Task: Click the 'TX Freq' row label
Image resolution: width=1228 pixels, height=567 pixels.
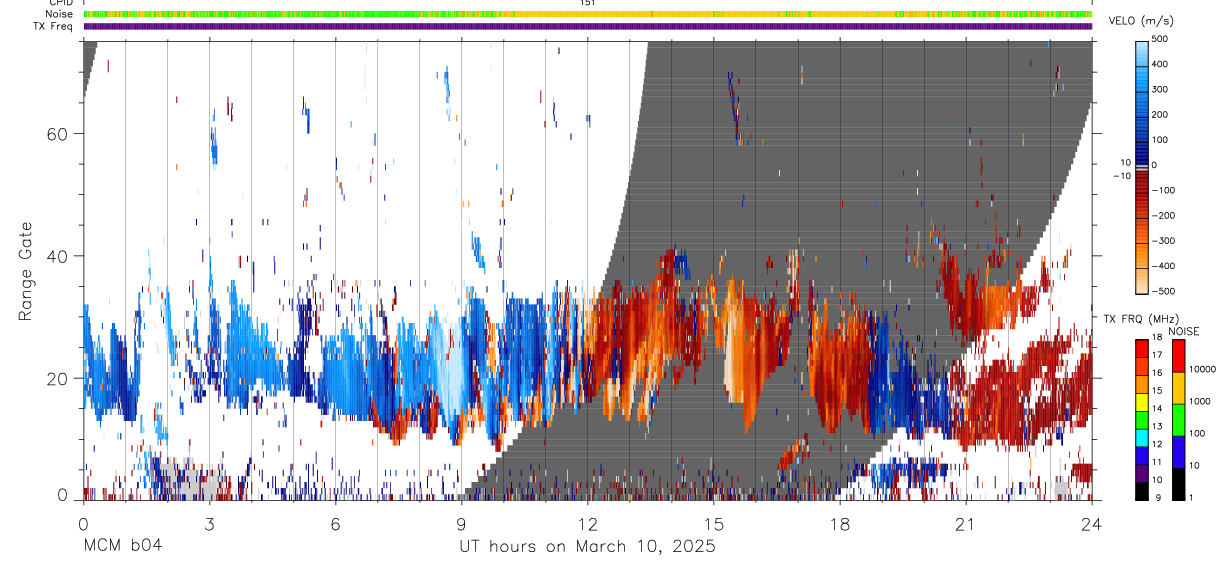Action: [x=54, y=26]
